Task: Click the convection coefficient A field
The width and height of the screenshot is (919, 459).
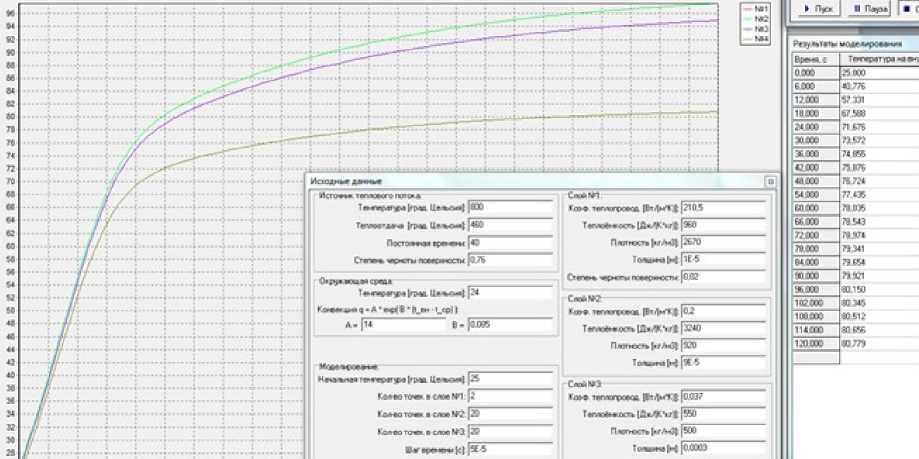Action: pyautogui.click(x=404, y=324)
